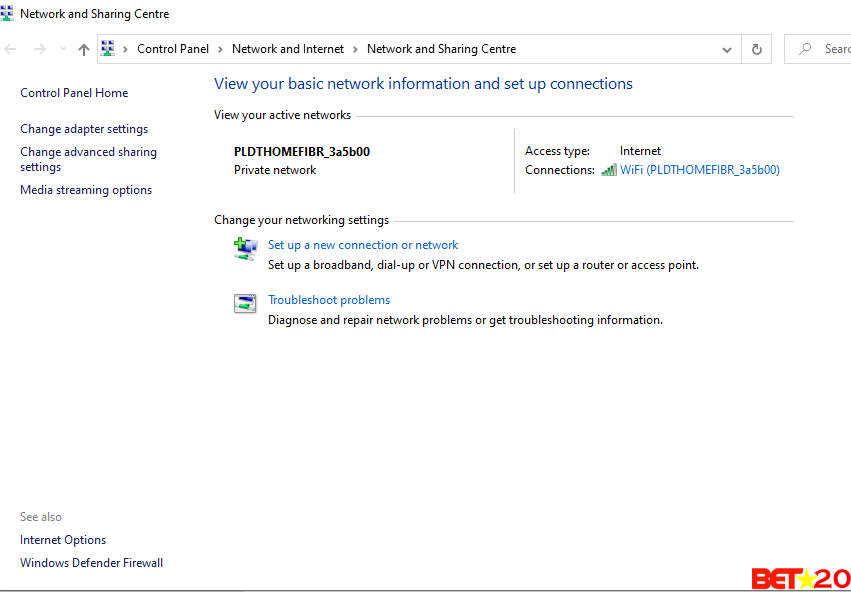The width and height of the screenshot is (851, 592).
Task: Open the address bar dropdown arrow
Action: coord(727,48)
